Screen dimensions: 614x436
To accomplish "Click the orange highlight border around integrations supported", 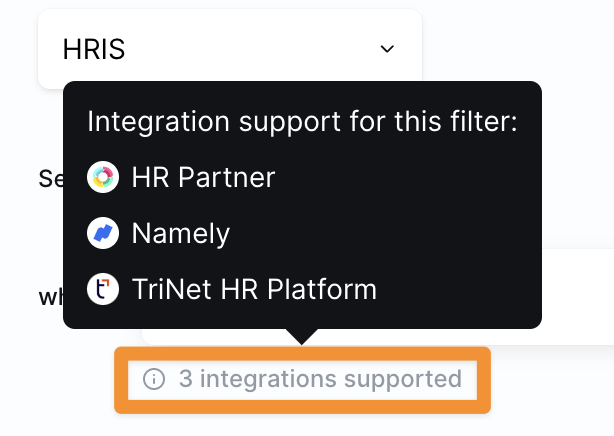I will coord(302,405).
